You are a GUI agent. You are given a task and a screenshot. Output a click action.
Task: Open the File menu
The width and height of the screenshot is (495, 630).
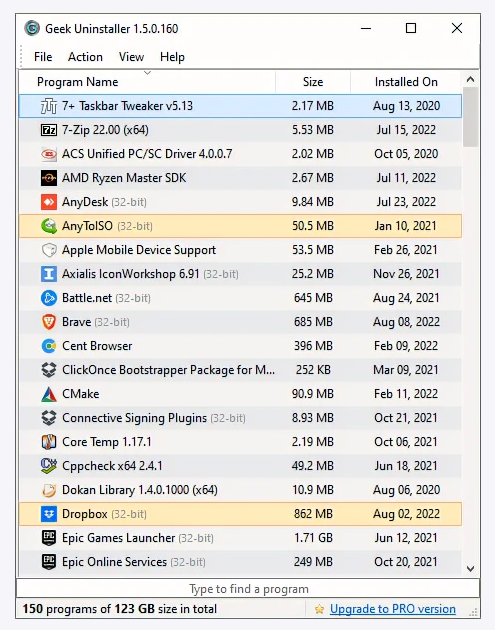[43, 57]
